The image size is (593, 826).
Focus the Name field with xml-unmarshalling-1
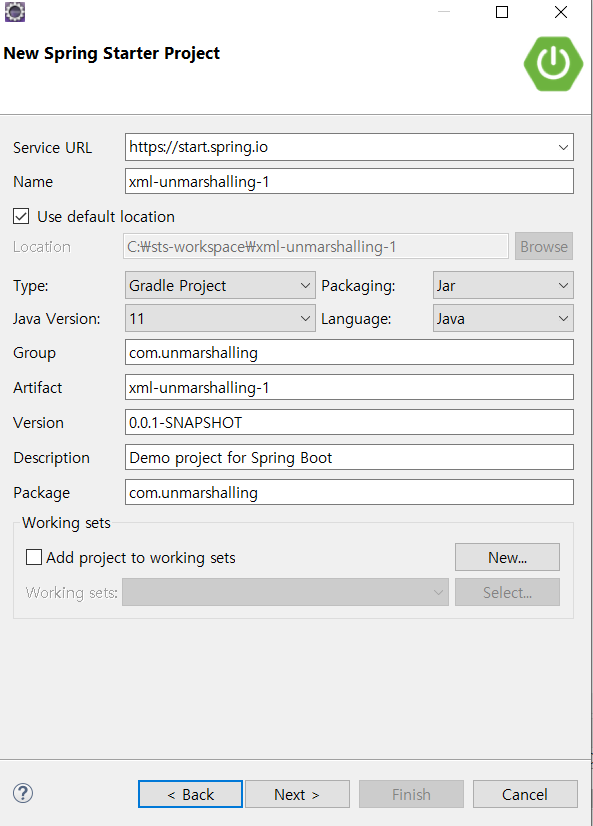coord(349,181)
